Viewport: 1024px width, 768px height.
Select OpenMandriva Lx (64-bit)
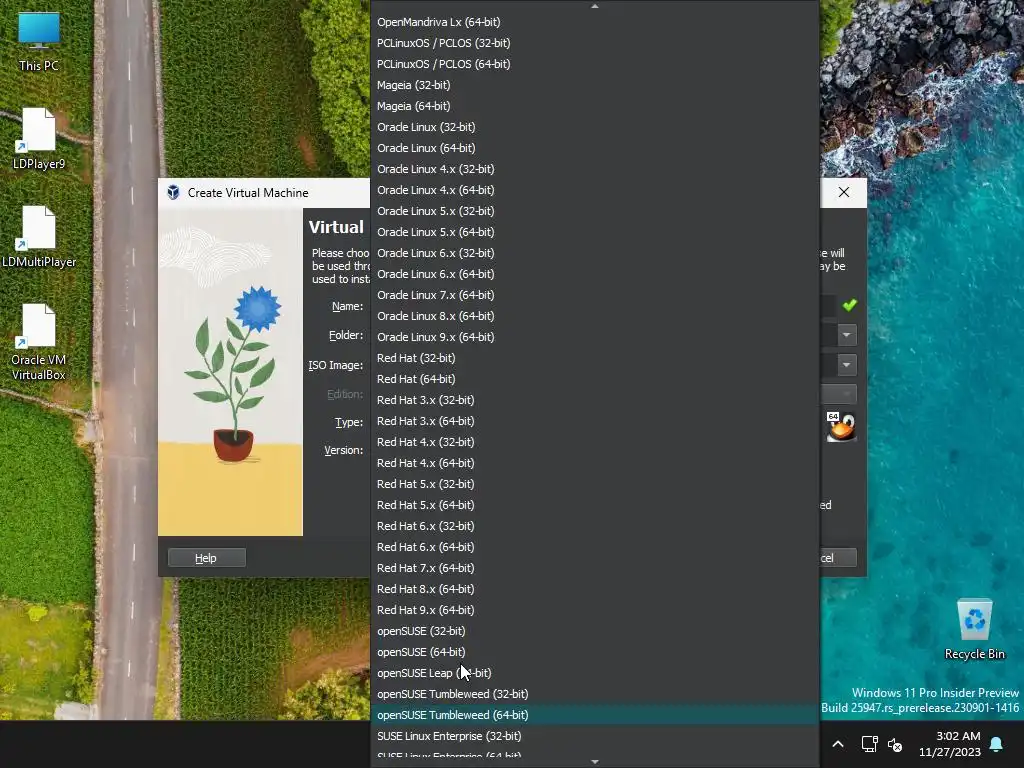tap(594, 22)
